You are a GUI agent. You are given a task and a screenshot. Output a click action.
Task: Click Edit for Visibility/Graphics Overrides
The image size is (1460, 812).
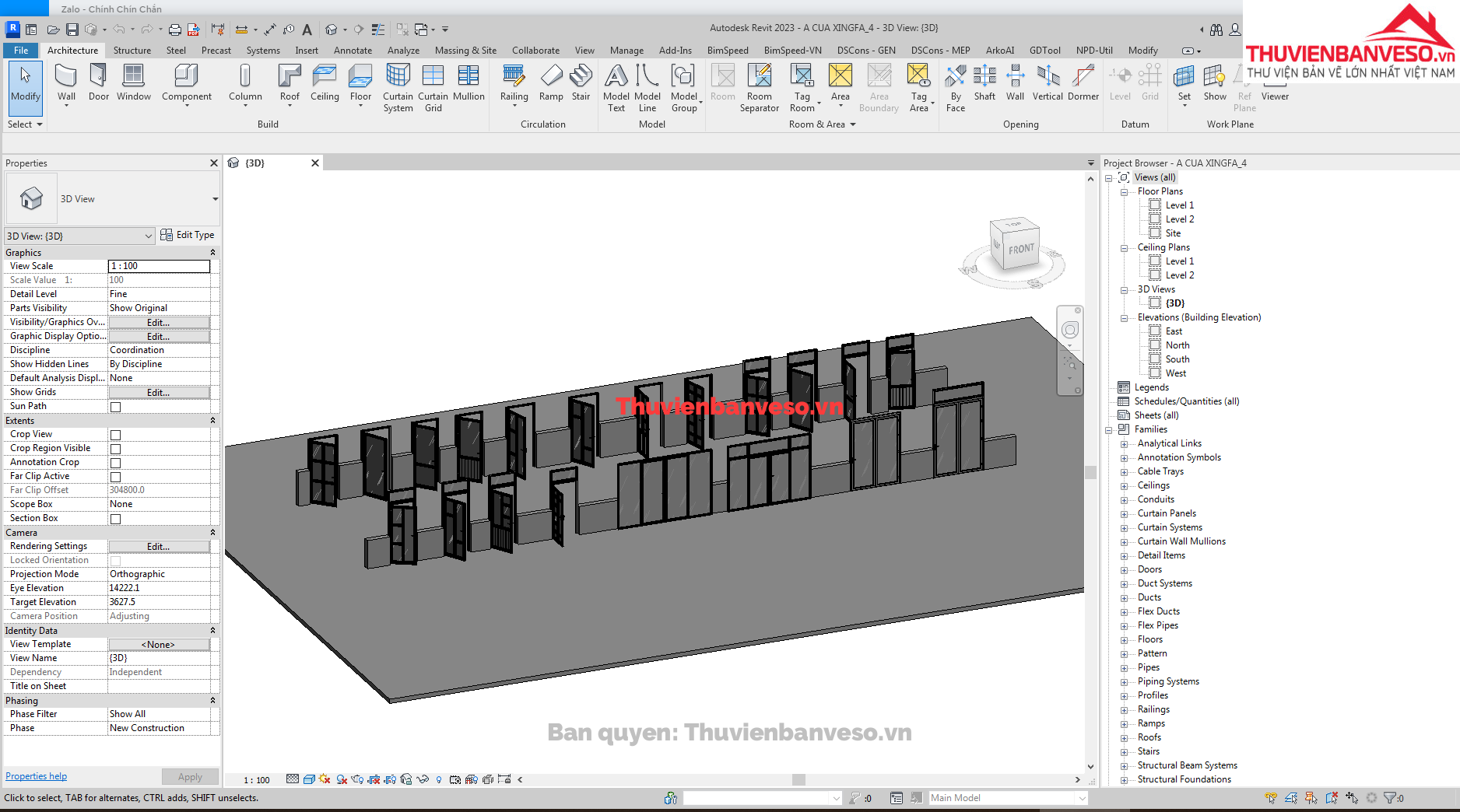pyautogui.click(x=159, y=323)
